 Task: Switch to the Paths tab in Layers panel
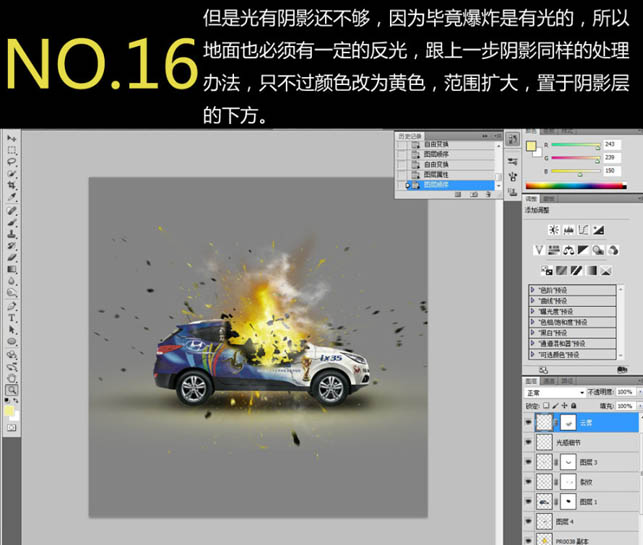coord(567,381)
